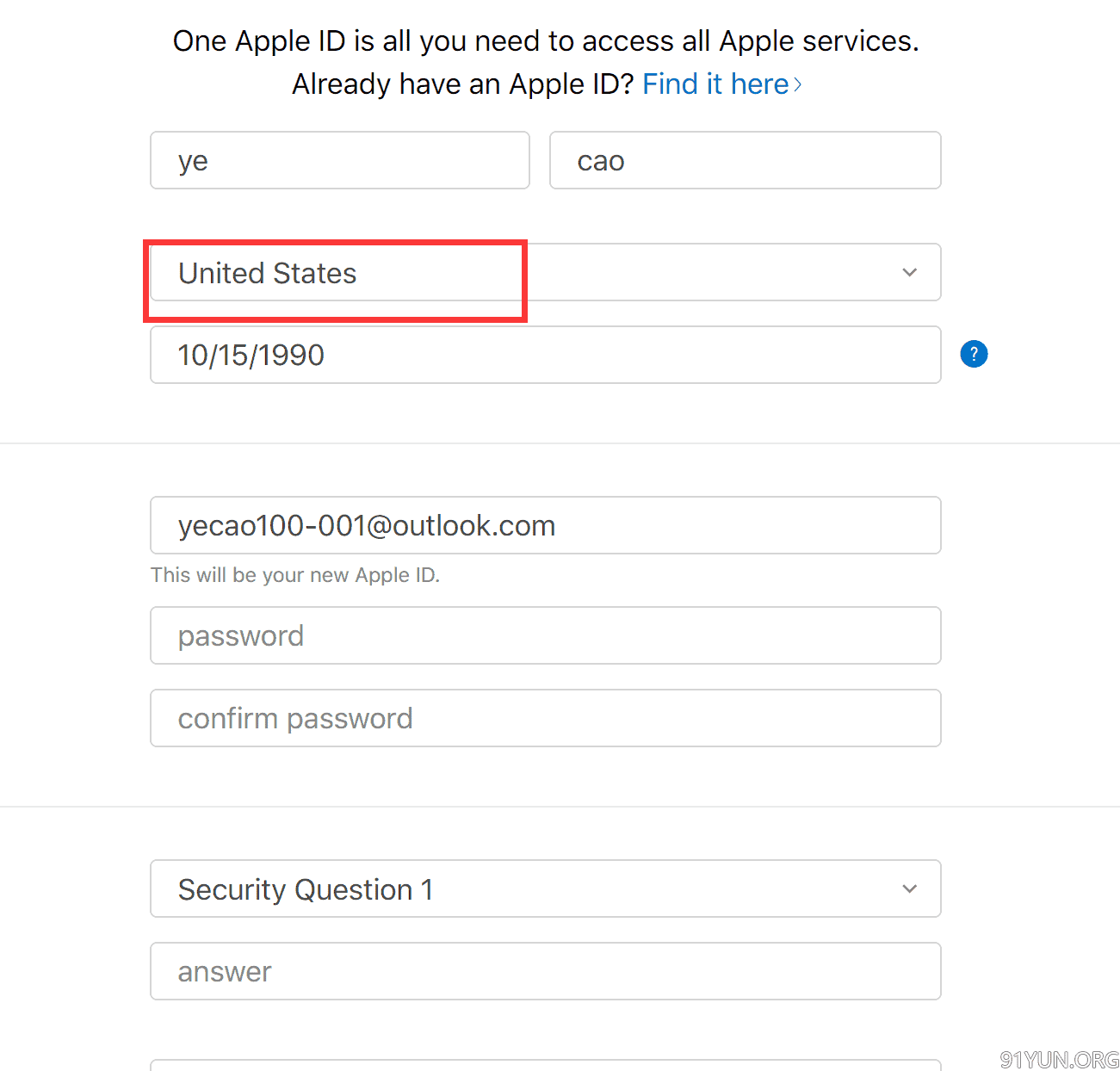Click the email field with yecao100-001@outlook.com
Viewport: 1120px width, 1071px height.
pos(546,525)
